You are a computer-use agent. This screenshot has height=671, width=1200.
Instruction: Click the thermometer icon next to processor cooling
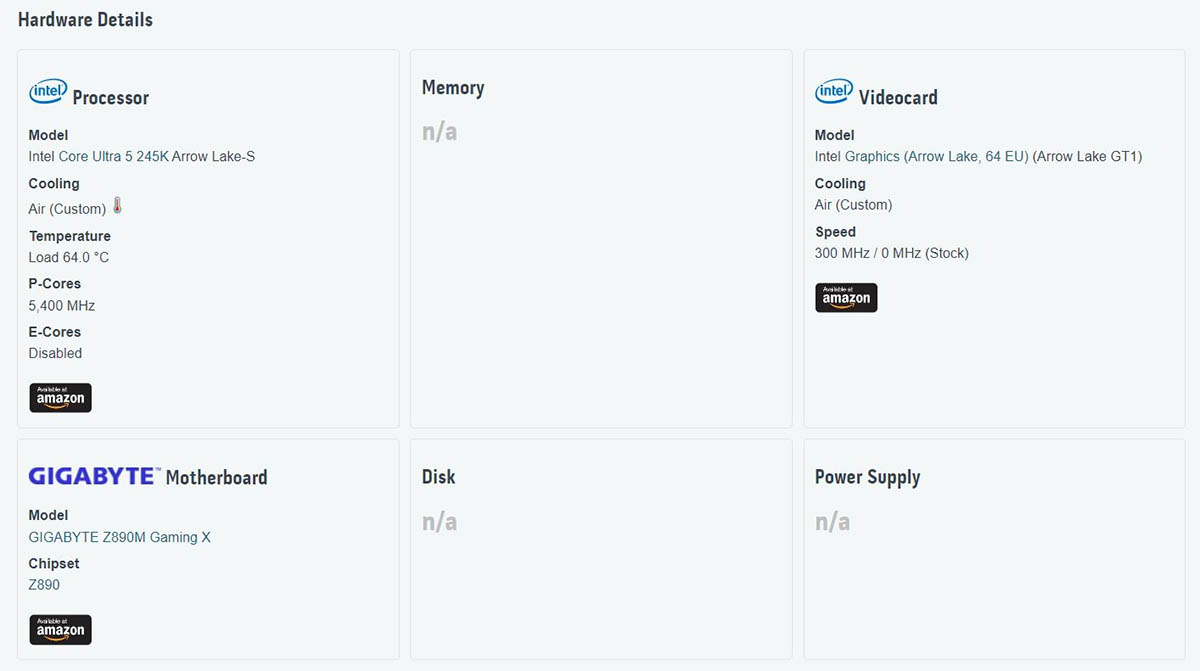point(117,206)
